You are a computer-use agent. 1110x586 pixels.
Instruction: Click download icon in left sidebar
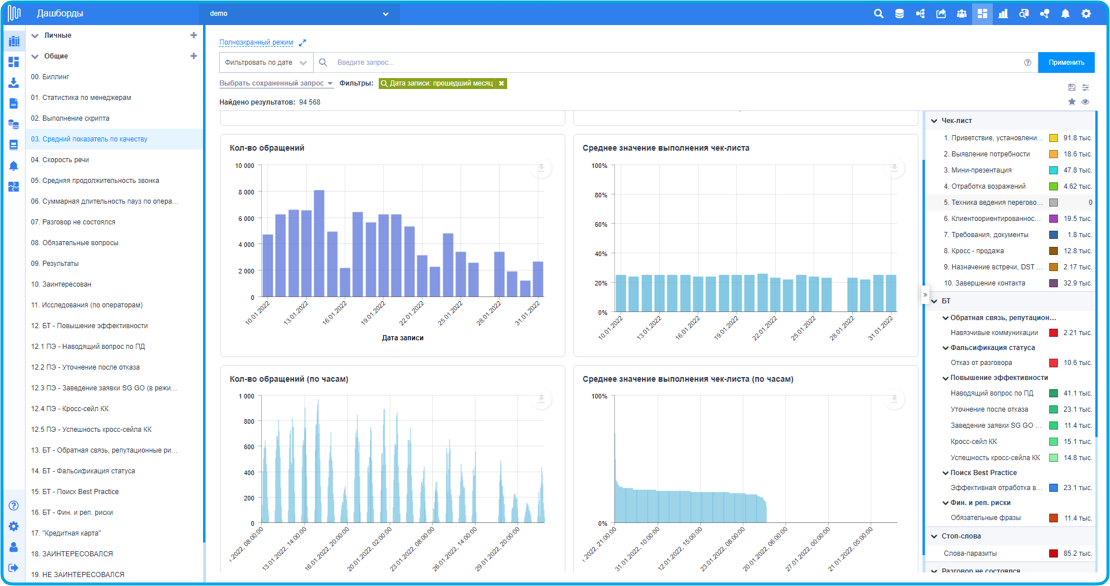(14, 83)
